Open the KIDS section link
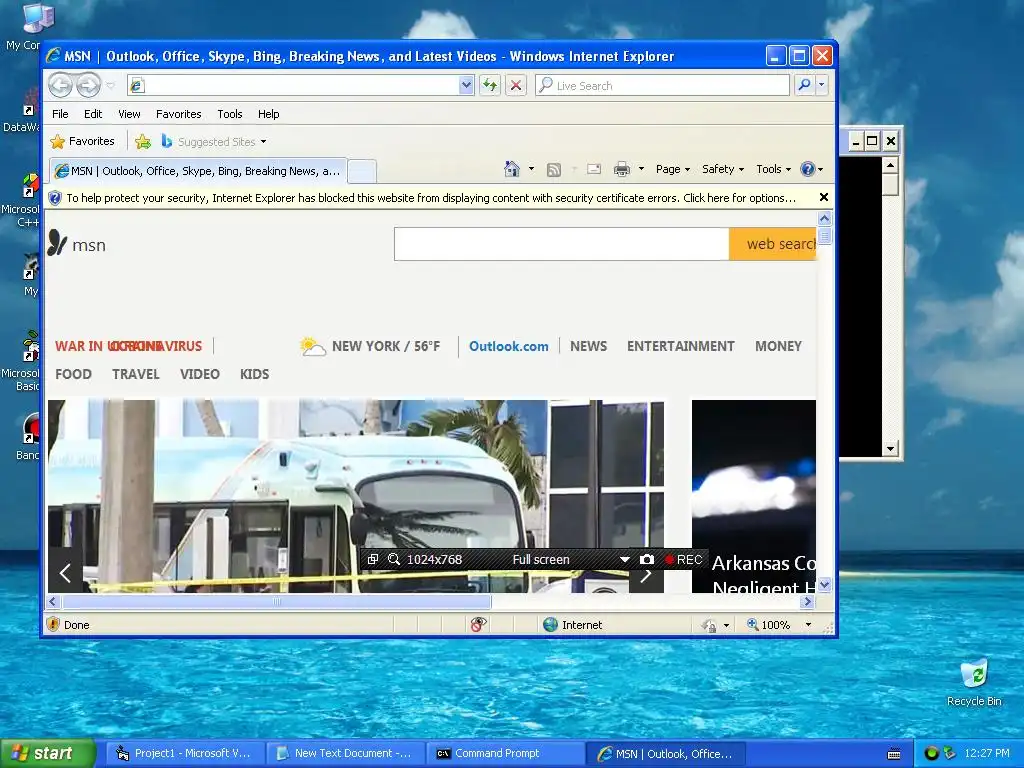Screen dimensions: 1024x768 tap(254, 374)
